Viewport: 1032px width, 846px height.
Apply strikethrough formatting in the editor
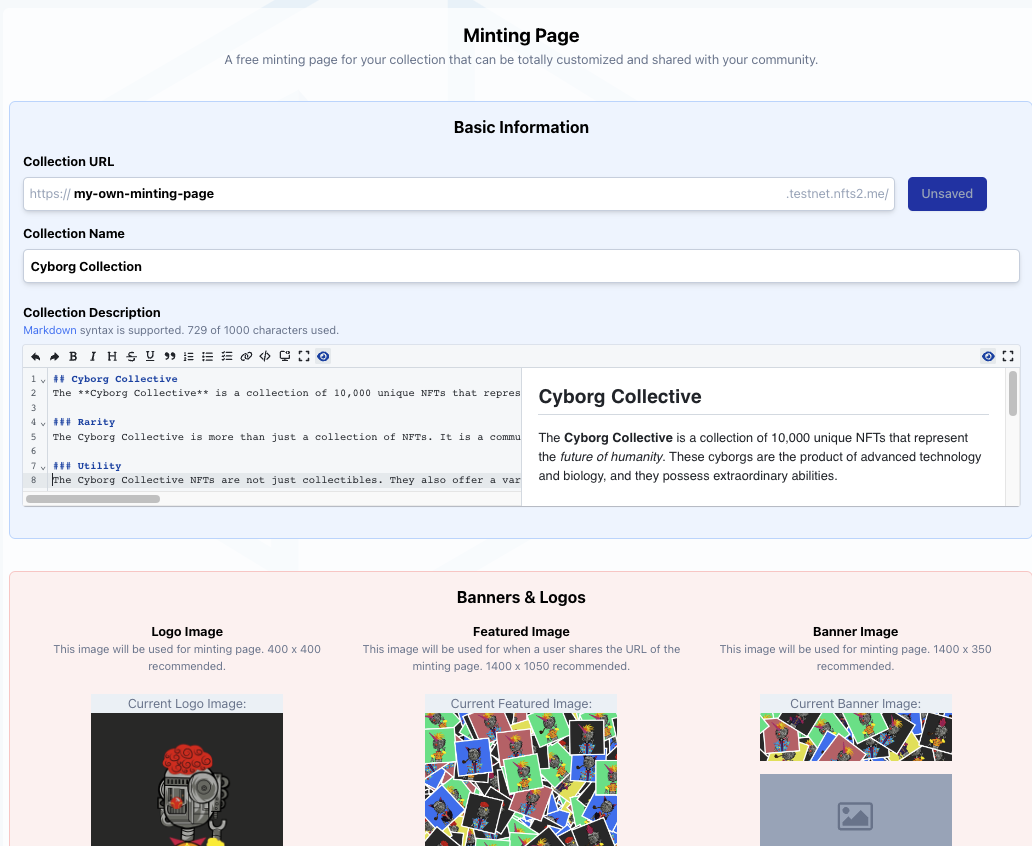coord(131,356)
